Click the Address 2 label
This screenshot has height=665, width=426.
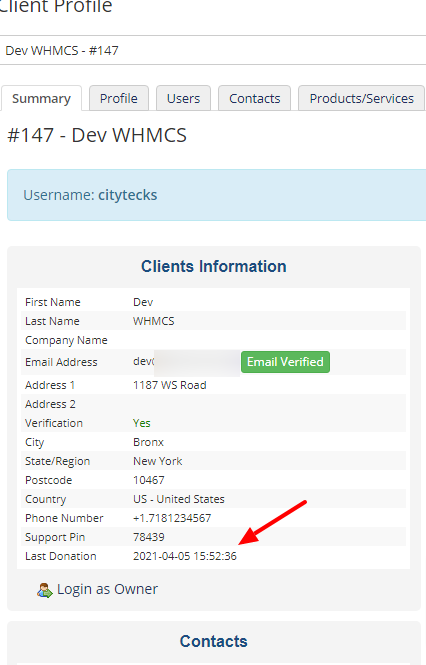(50, 404)
